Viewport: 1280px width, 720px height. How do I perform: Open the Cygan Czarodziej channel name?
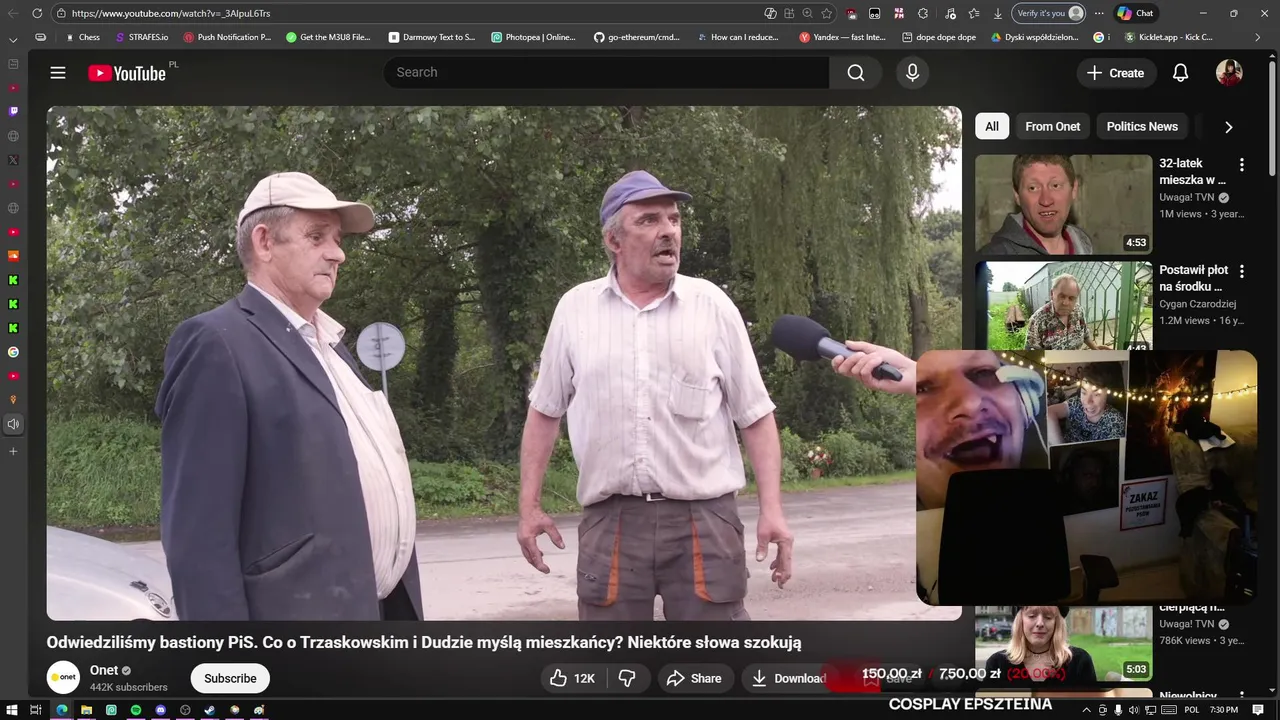coord(1197,304)
